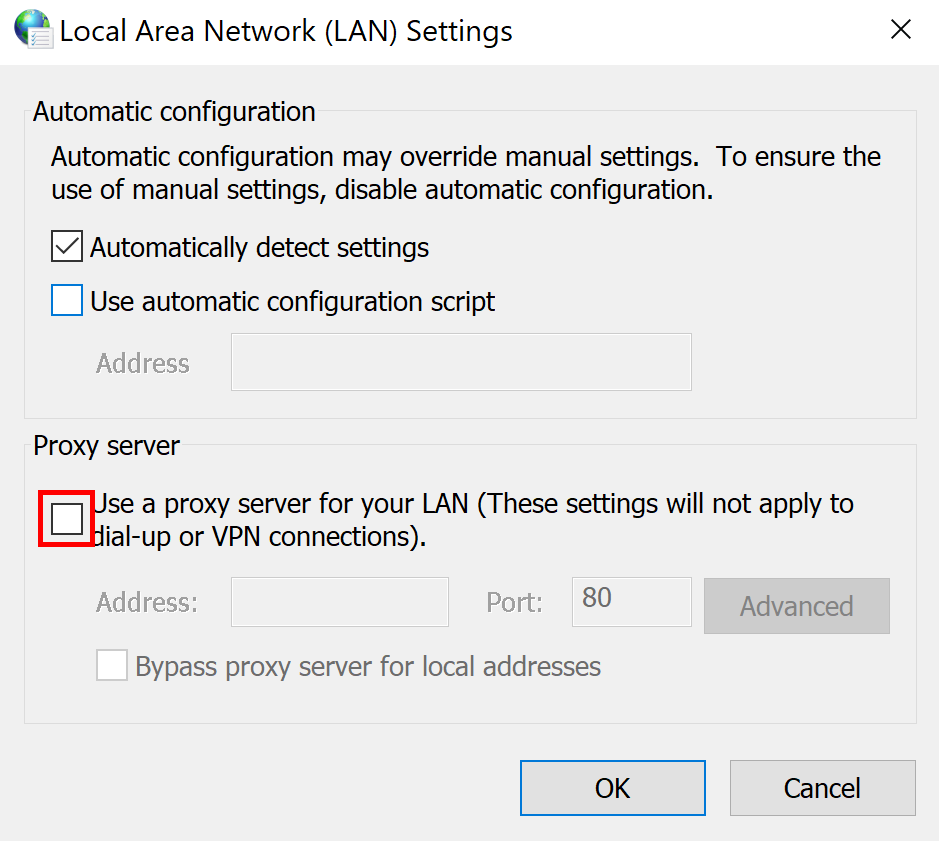Check the Bypass proxy server checkbox box
The height and width of the screenshot is (841, 939).
click(112, 666)
